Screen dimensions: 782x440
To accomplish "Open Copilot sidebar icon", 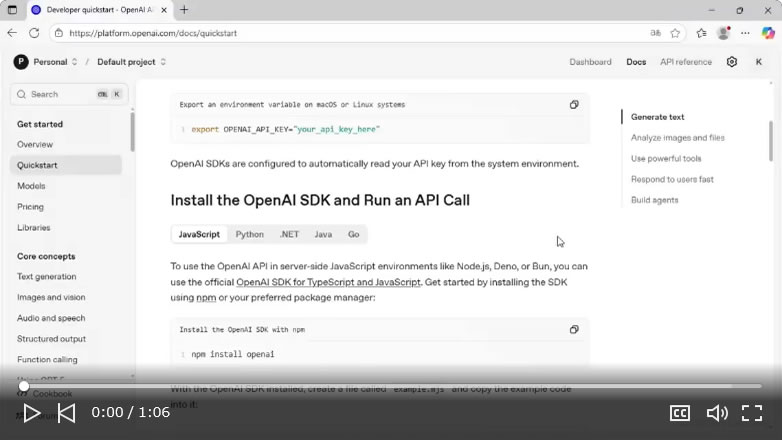I will click(x=768, y=33).
